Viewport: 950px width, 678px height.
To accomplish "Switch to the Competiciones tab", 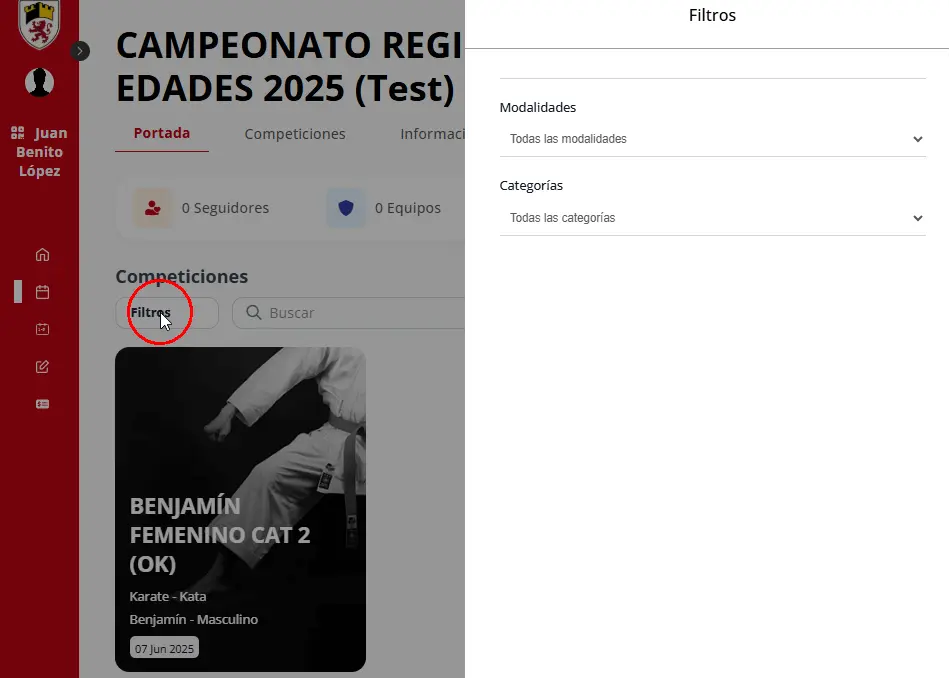I will tap(295, 134).
